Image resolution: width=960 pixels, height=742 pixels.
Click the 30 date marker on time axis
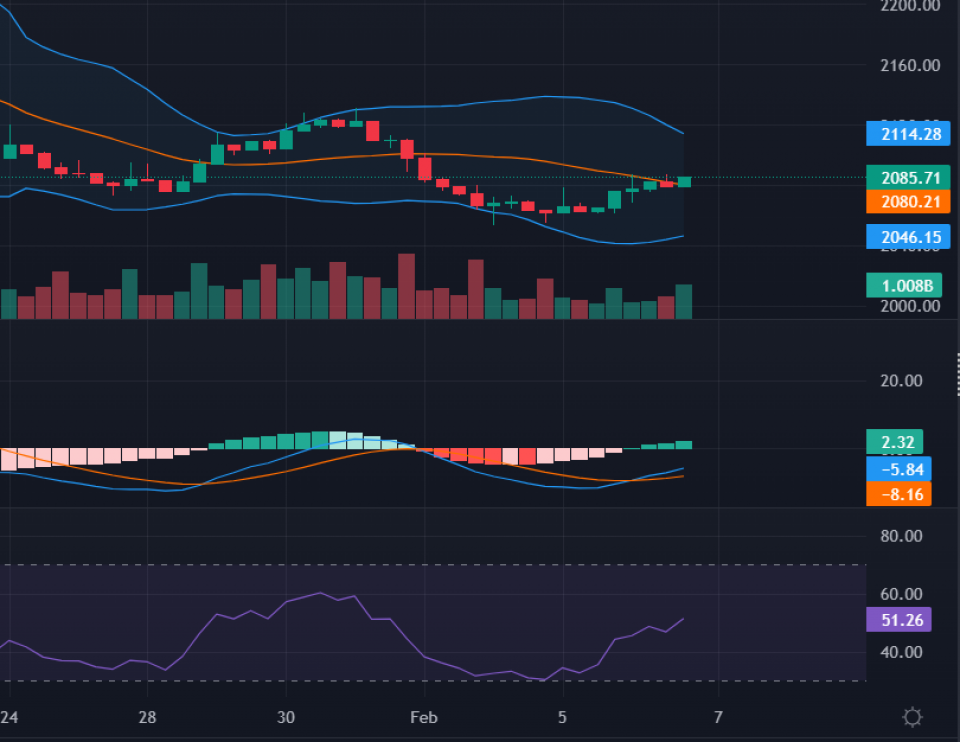(x=286, y=717)
